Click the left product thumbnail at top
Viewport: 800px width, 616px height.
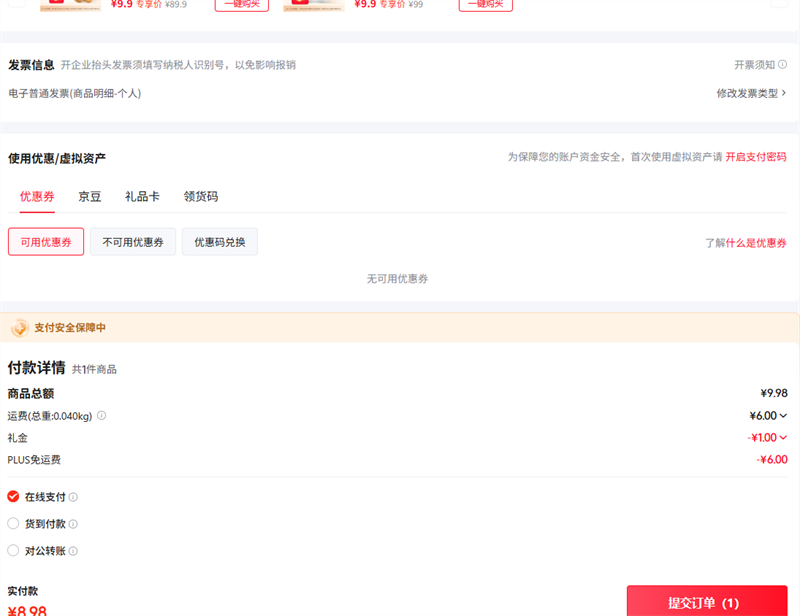click(x=70, y=5)
